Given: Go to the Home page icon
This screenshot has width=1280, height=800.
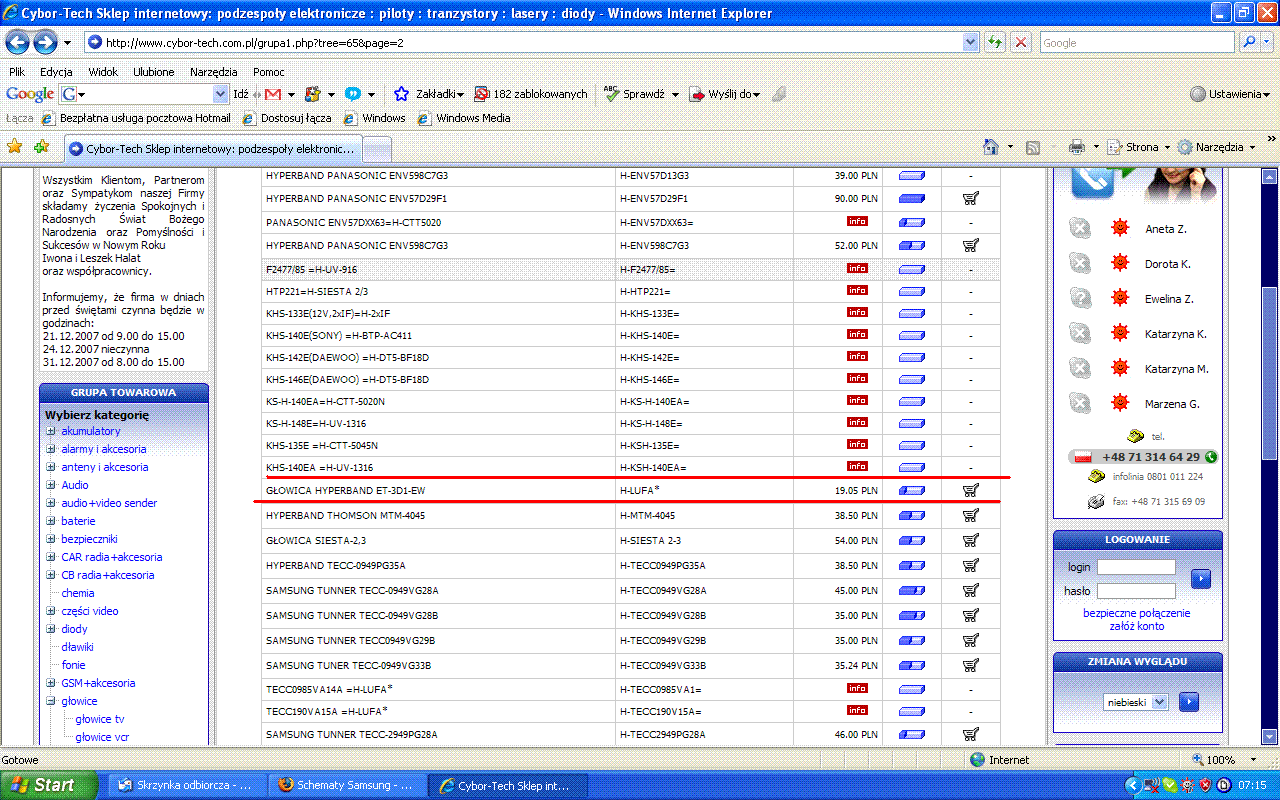Looking at the screenshot, I should coord(991,147).
